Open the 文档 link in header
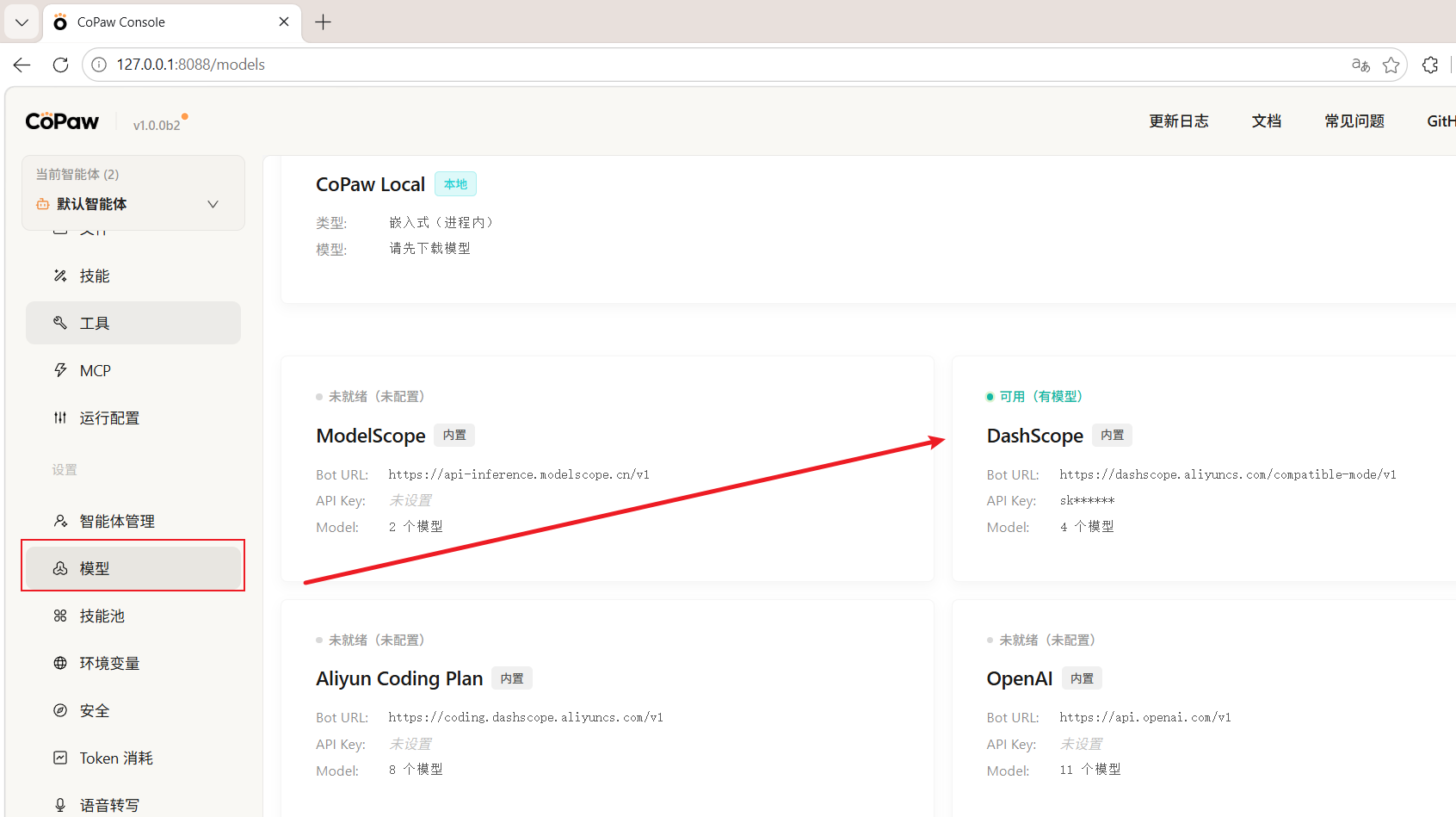The image size is (1456, 817). click(x=1266, y=121)
